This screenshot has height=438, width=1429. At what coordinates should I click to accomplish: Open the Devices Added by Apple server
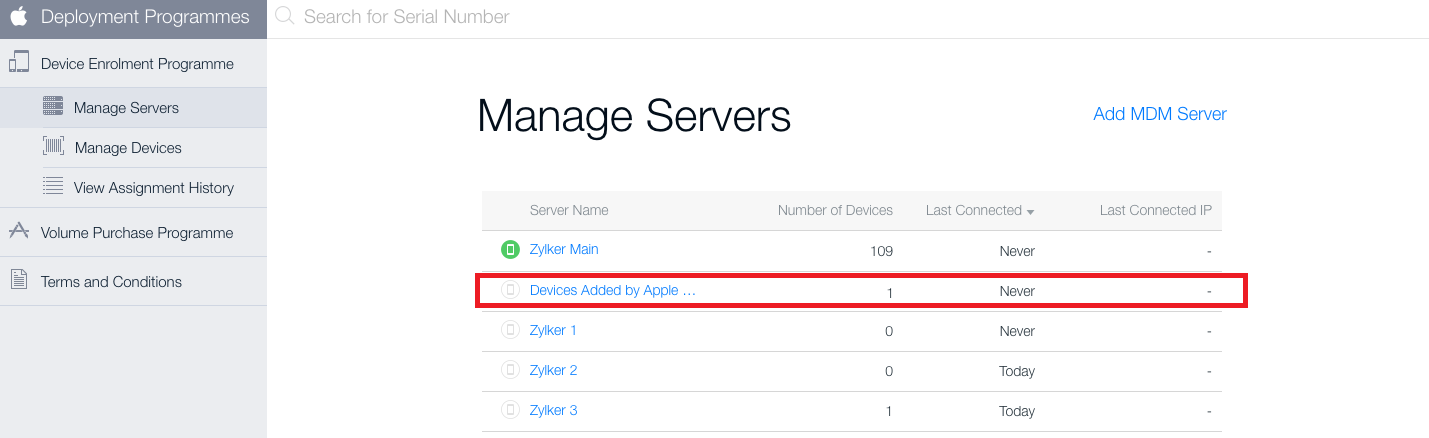(x=611, y=290)
